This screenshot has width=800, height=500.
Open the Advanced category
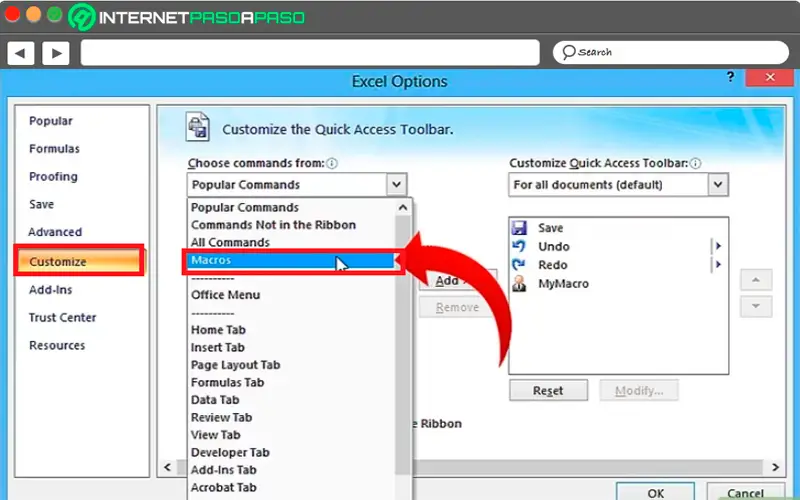click(55, 232)
